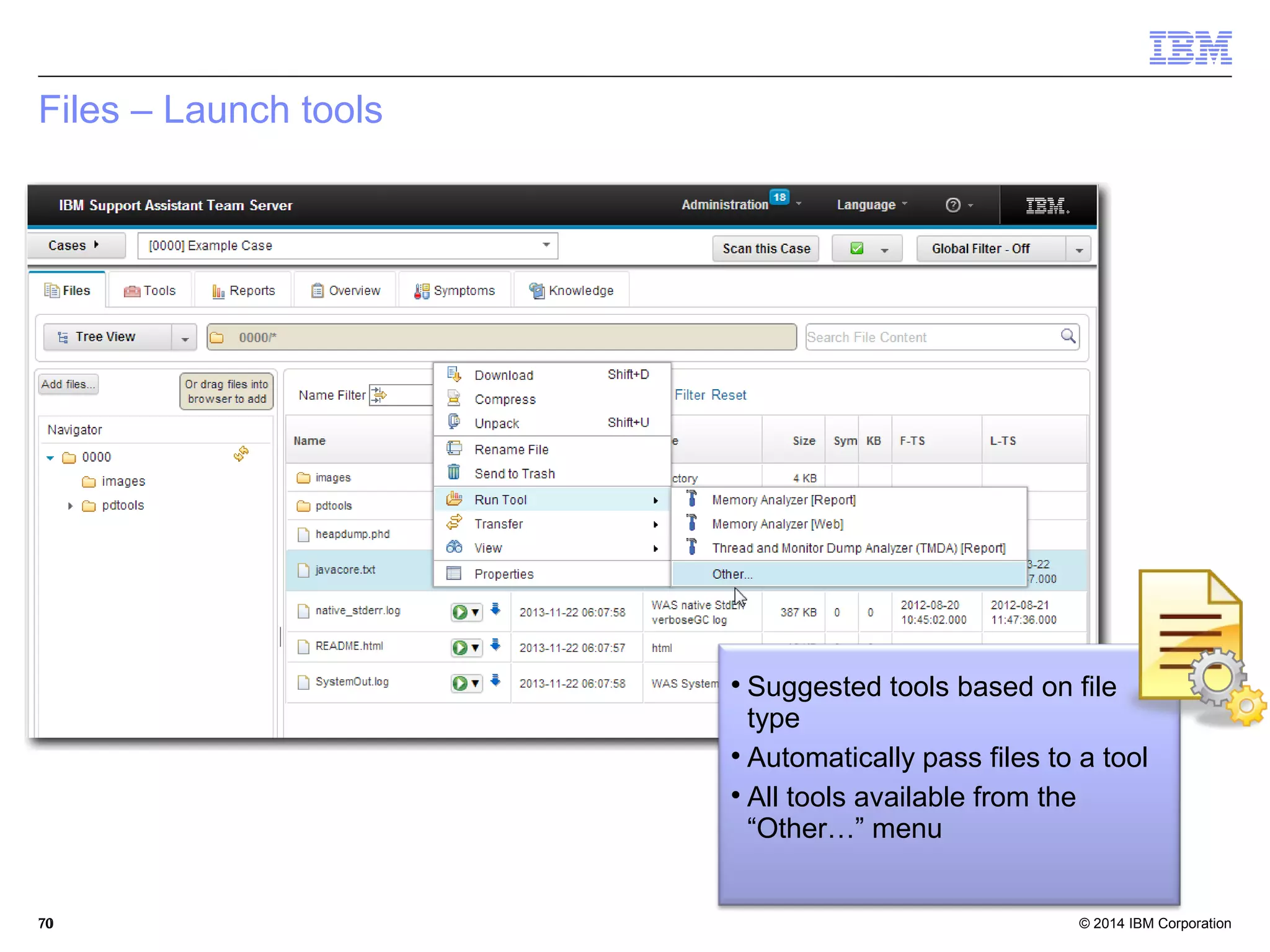Click the TMDA [Report] tool icon
The width and height of the screenshot is (1270, 952).
point(692,547)
